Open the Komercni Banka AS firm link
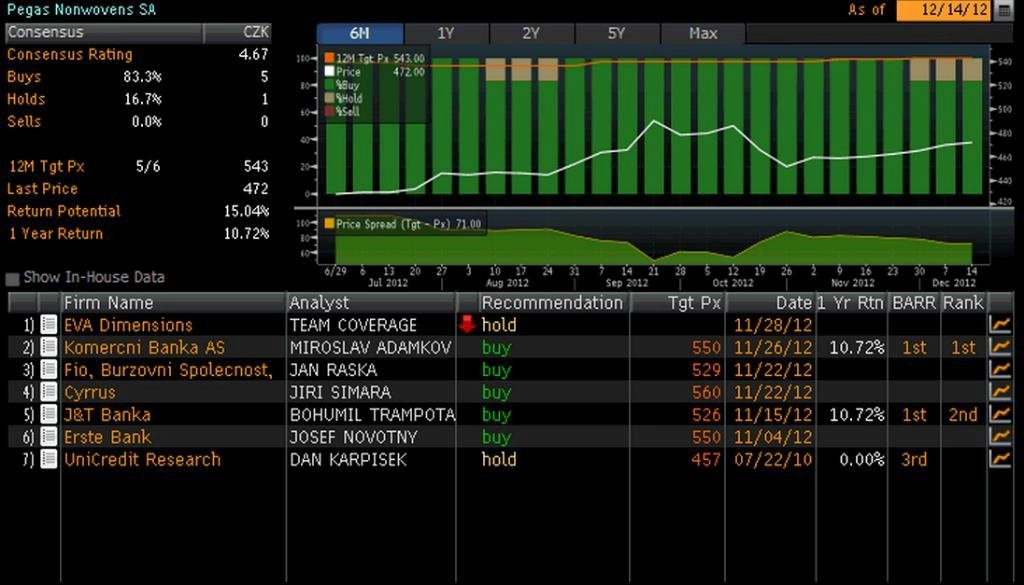Image resolution: width=1024 pixels, height=585 pixels. [x=144, y=347]
